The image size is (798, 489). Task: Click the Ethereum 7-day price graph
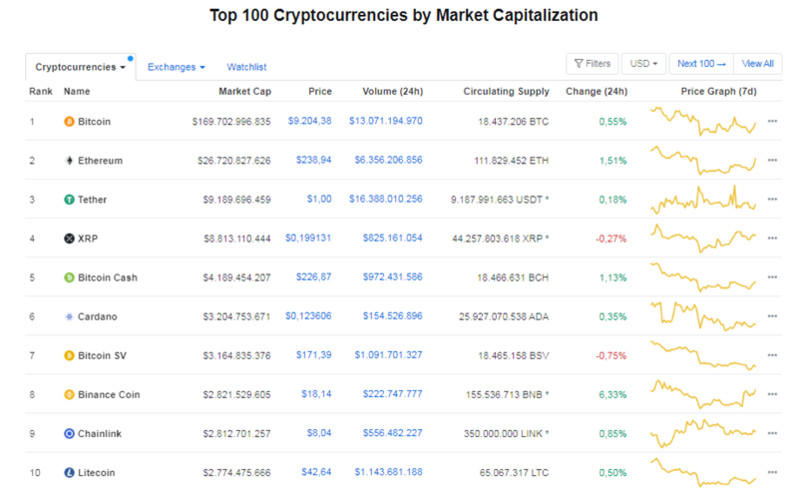704,160
